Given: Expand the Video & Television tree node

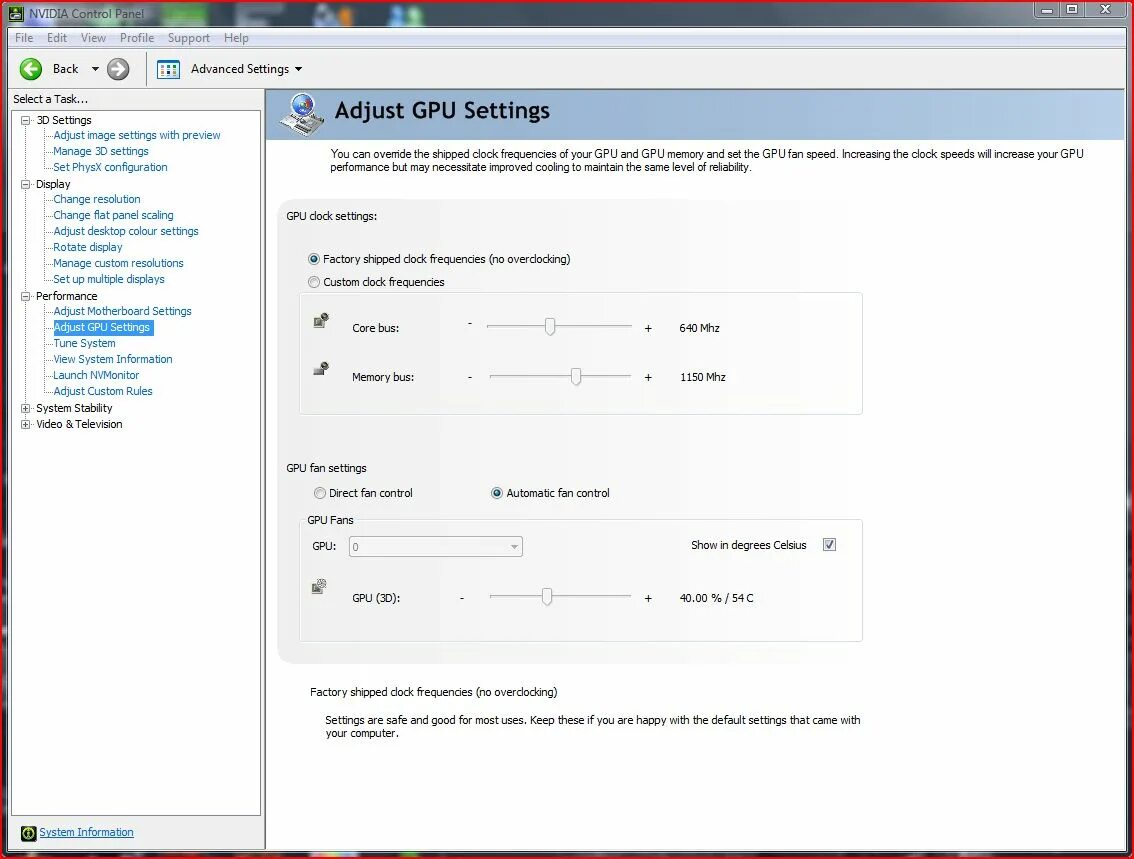Looking at the screenshot, I should (x=25, y=424).
